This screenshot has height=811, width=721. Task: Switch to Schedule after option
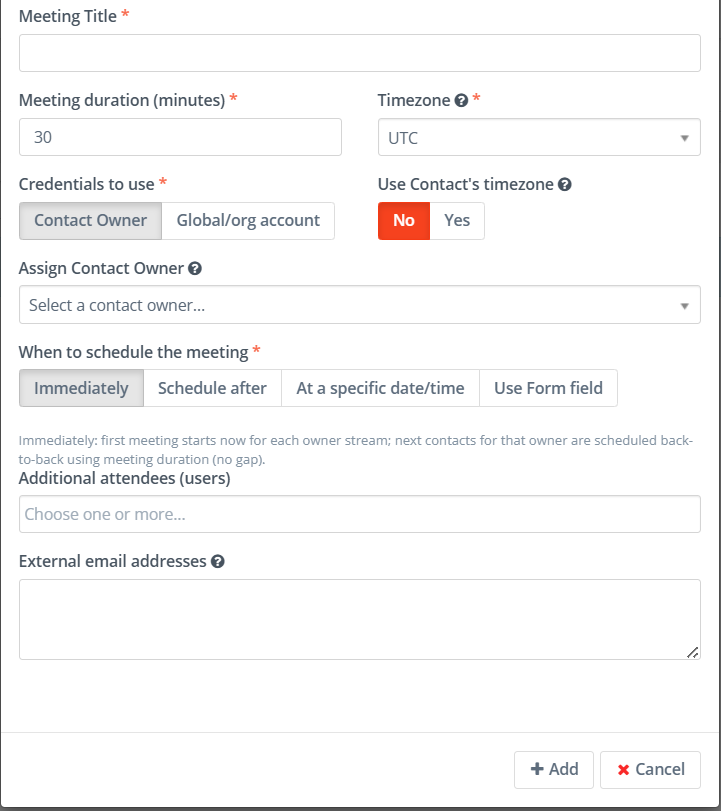213,388
